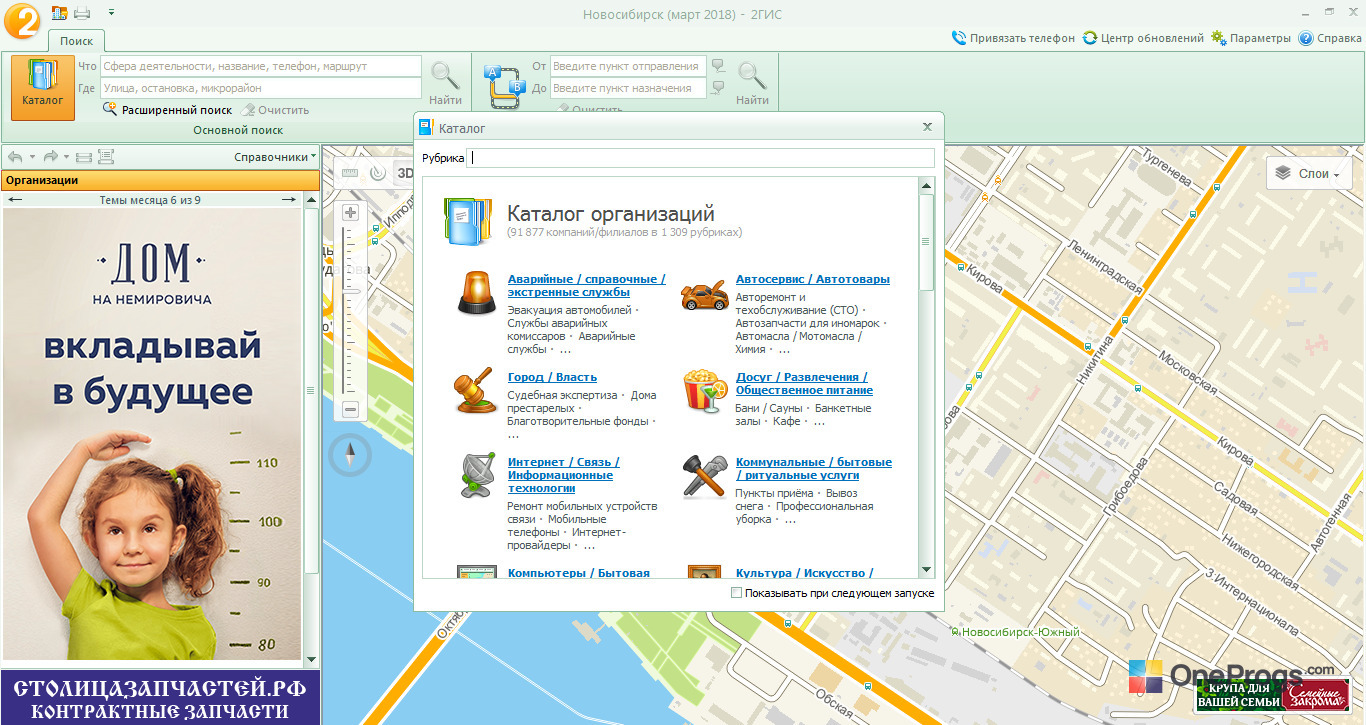Open the Город / Власть category link
The height and width of the screenshot is (725, 1366).
click(552, 377)
